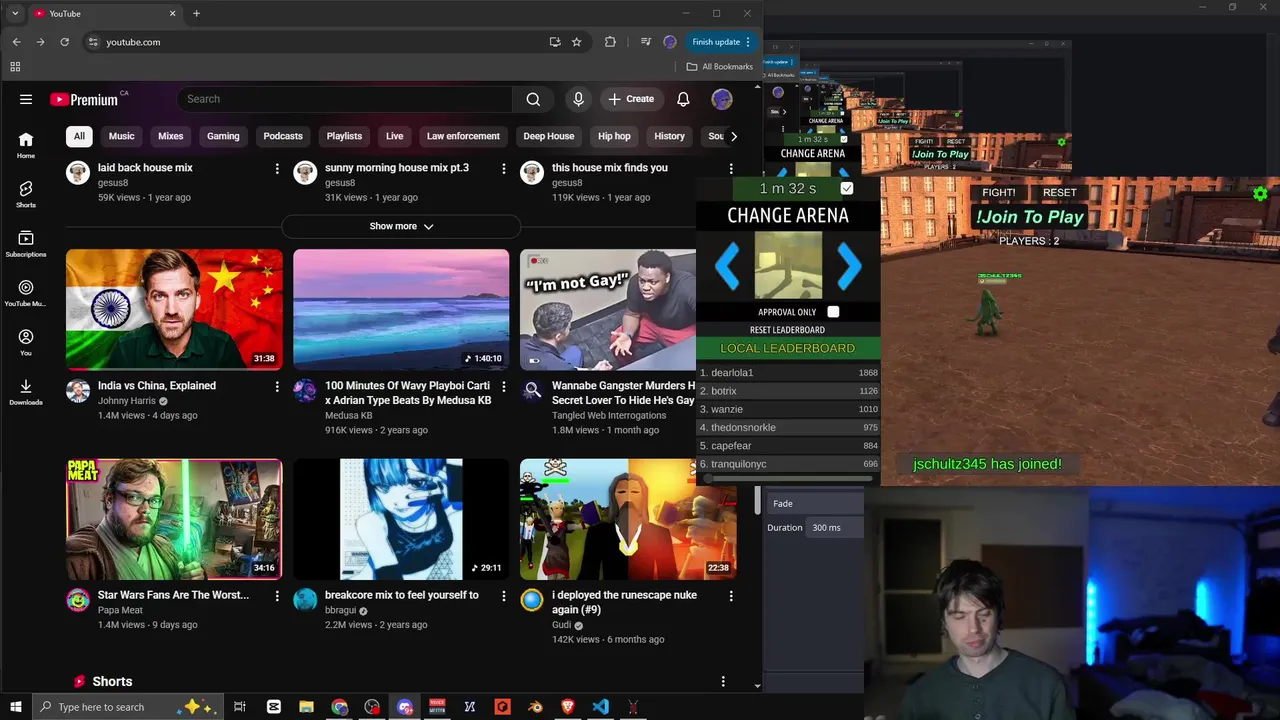1280x720 pixels.
Task: Open Chrome media controls icon
Action: (646, 42)
